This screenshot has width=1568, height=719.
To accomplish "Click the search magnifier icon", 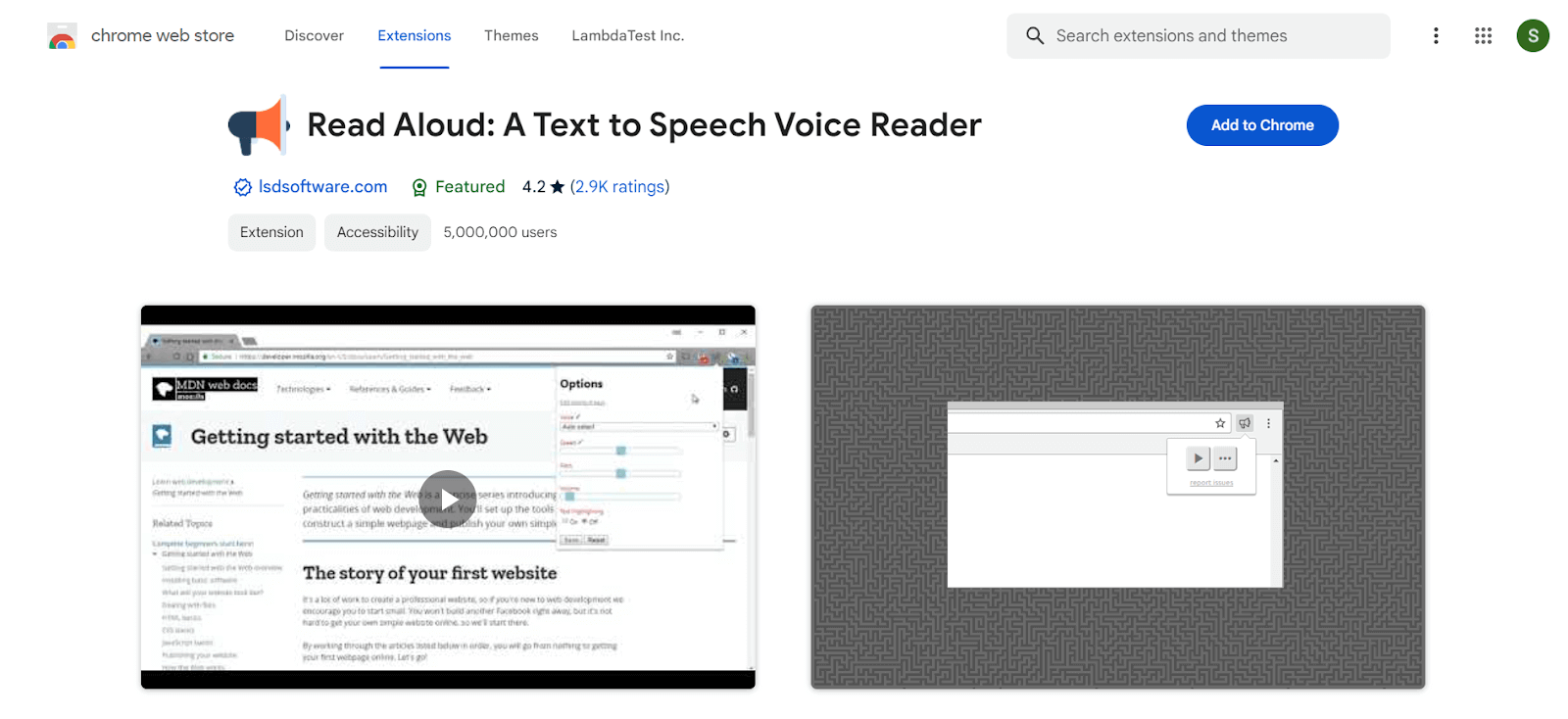I will (x=1035, y=35).
